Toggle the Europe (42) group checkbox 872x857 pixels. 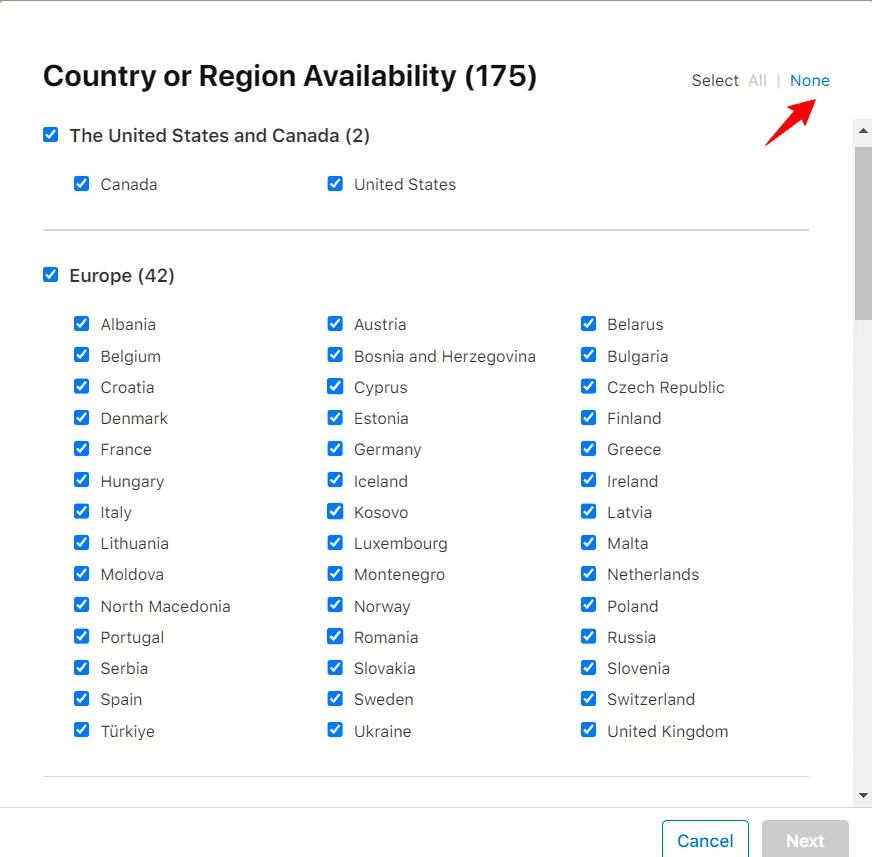51,275
